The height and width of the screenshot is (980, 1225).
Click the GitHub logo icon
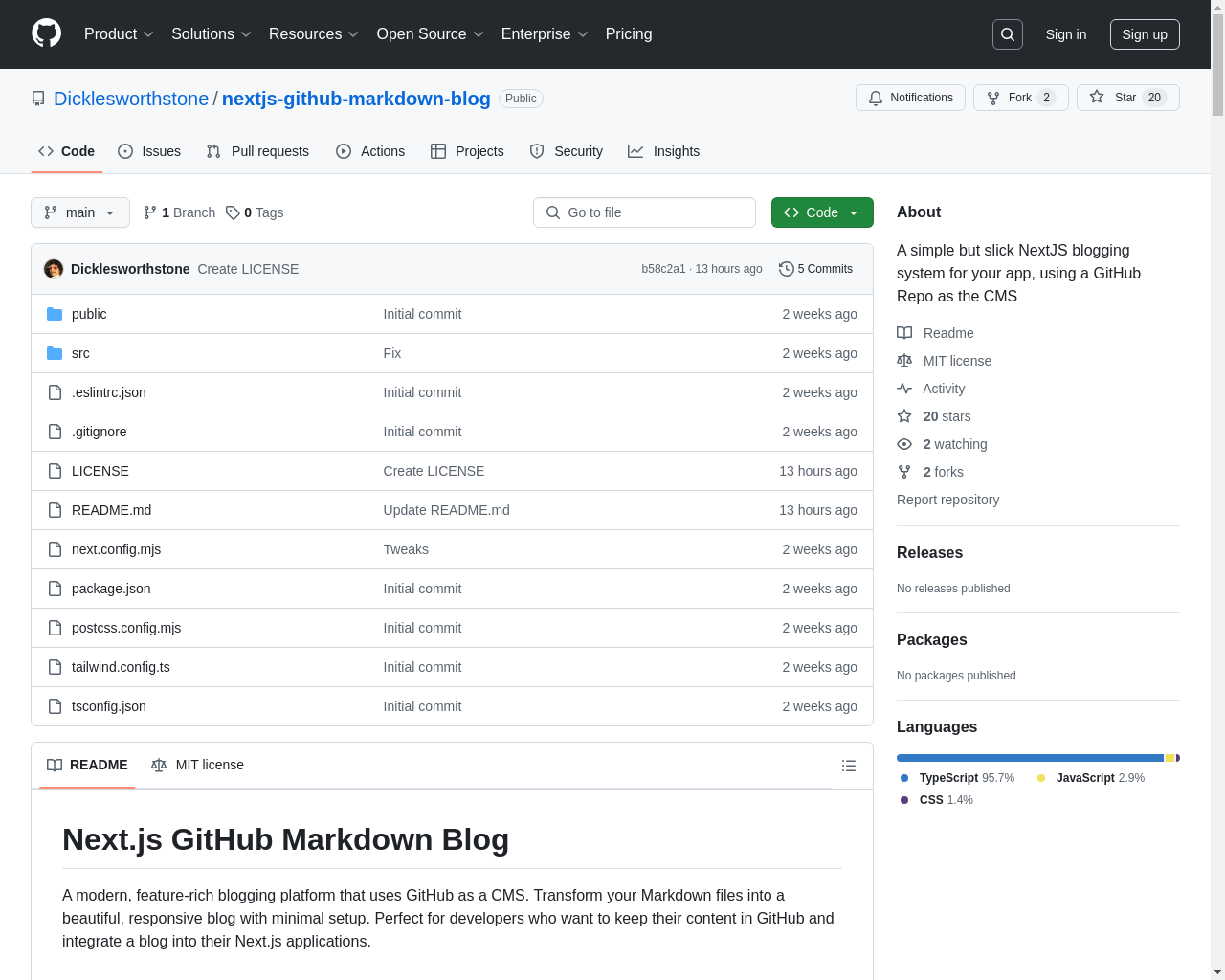[46, 33]
